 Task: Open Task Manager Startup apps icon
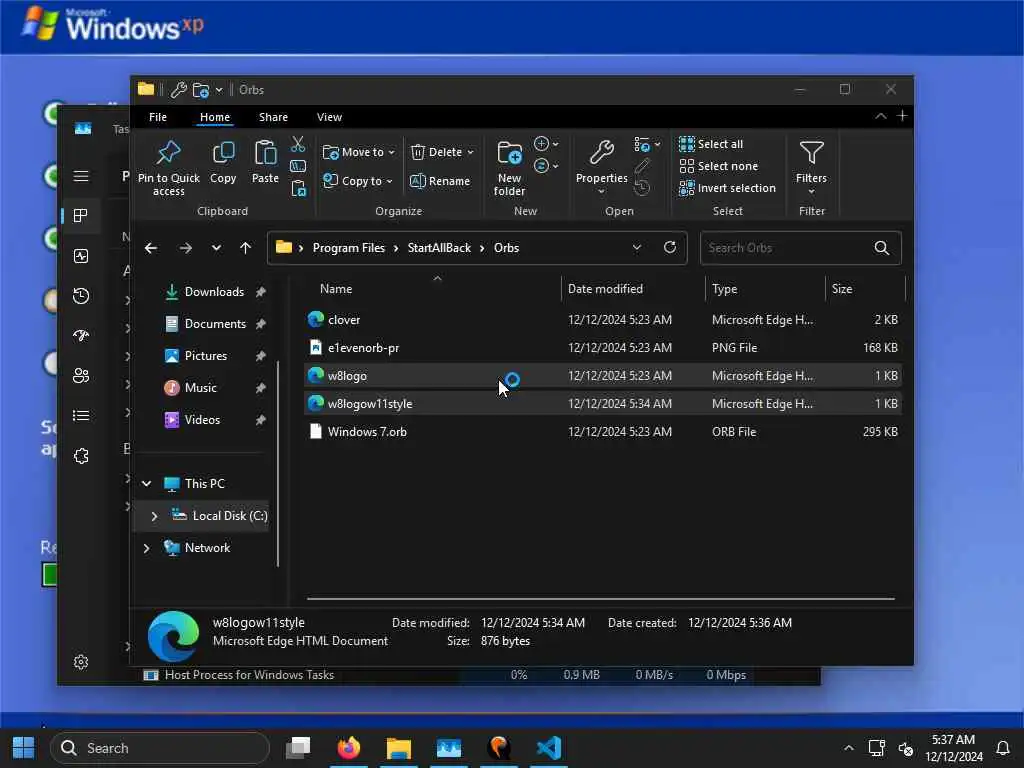pyautogui.click(x=81, y=336)
